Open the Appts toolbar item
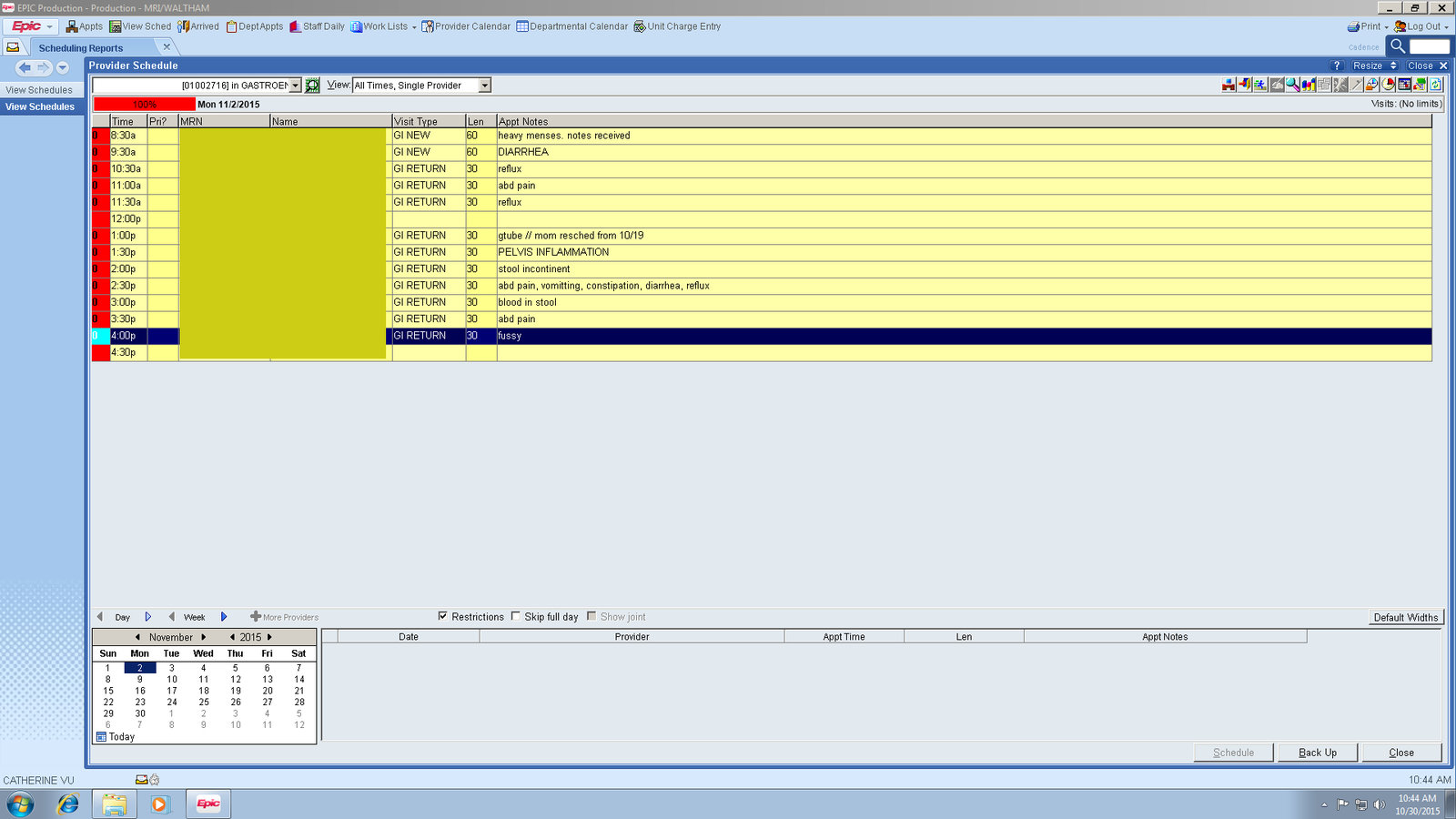The width and height of the screenshot is (1456, 819). click(x=84, y=26)
